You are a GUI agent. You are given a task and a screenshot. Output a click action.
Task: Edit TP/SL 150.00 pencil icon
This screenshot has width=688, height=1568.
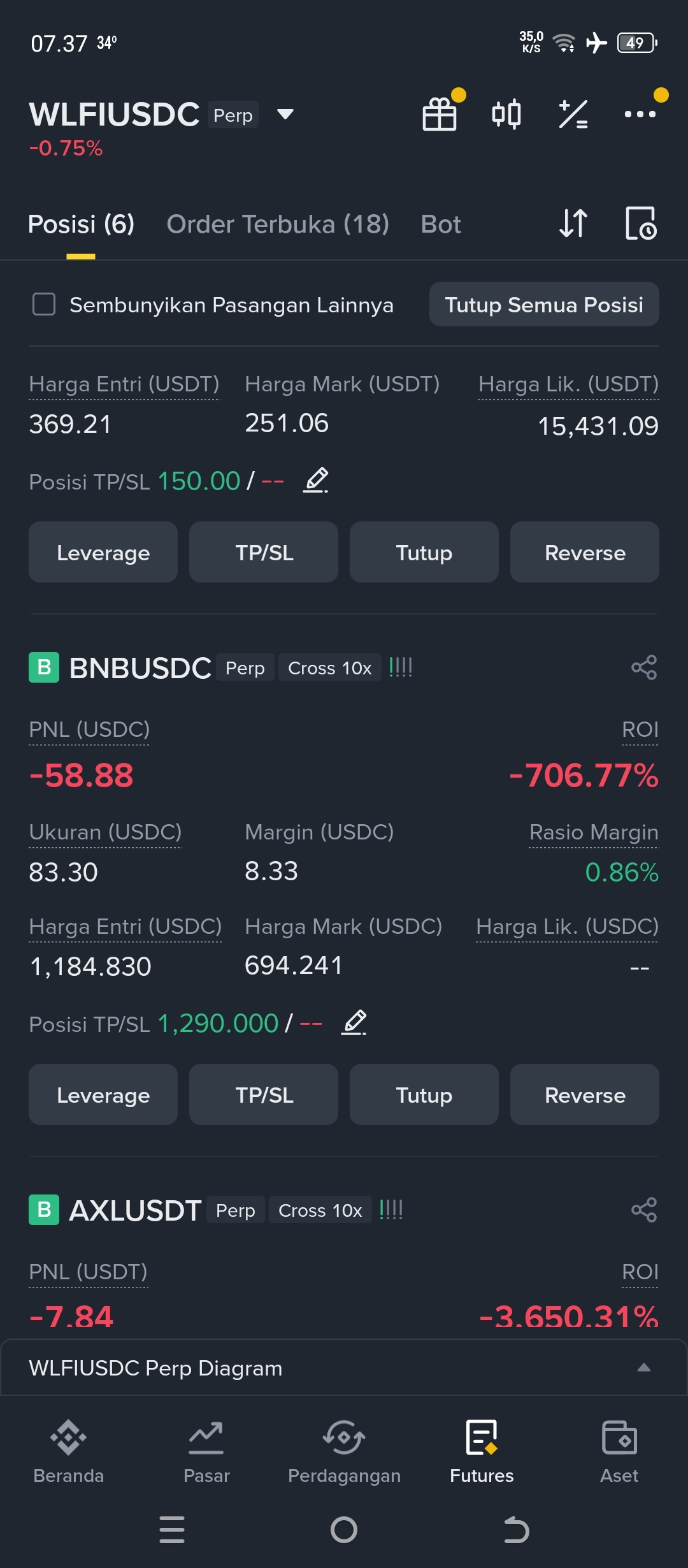click(x=316, y=481)
